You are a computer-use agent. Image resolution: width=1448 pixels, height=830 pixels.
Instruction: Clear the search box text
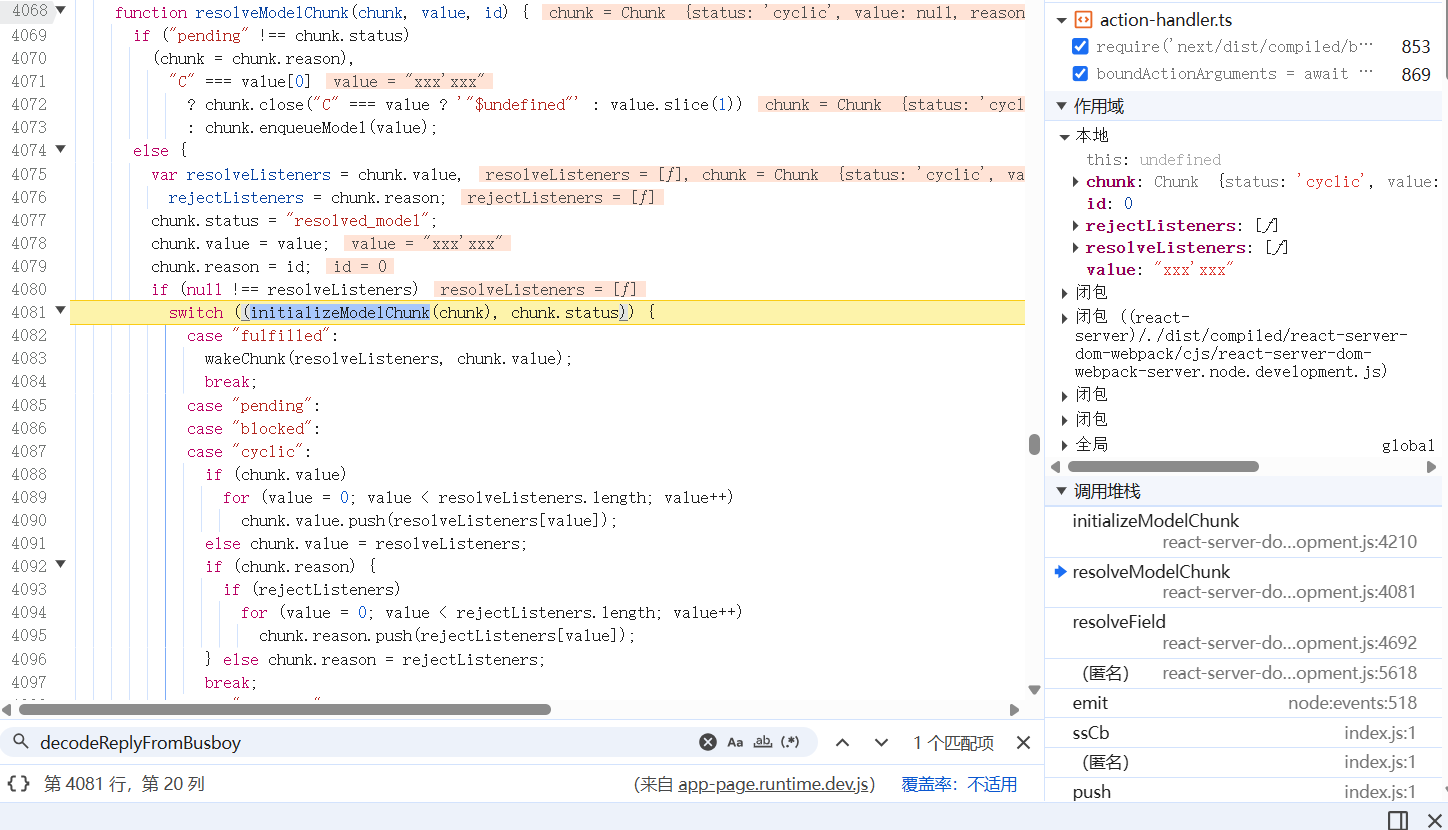click(x=708, y=742)
